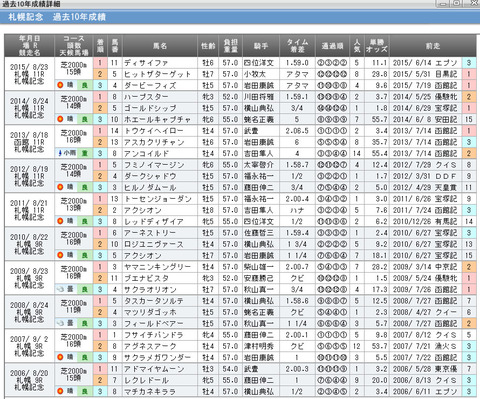This screenshot has height=399, width=480.
Task: Click the 単勝オッズ column header
Action: click(377, 46)
